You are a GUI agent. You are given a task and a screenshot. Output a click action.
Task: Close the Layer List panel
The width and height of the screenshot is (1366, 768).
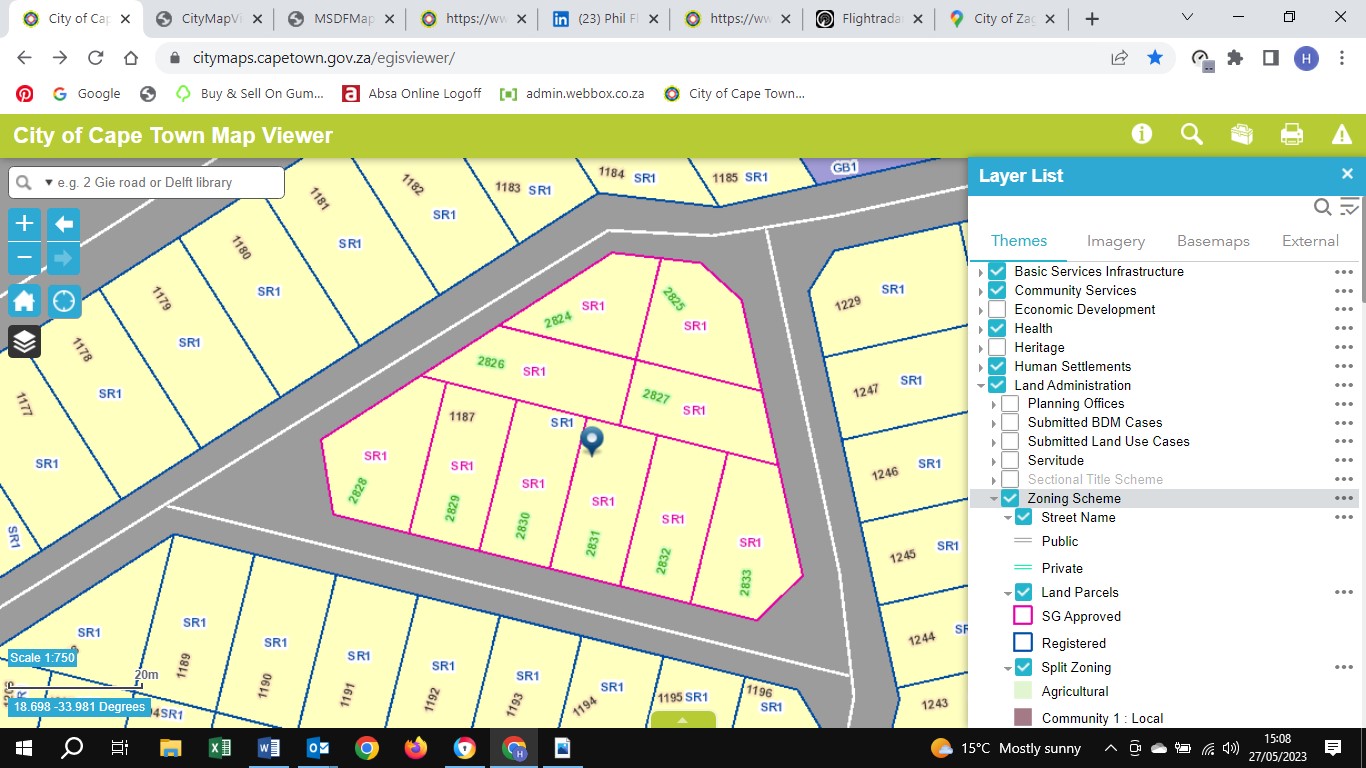(x=1347, y=174)
